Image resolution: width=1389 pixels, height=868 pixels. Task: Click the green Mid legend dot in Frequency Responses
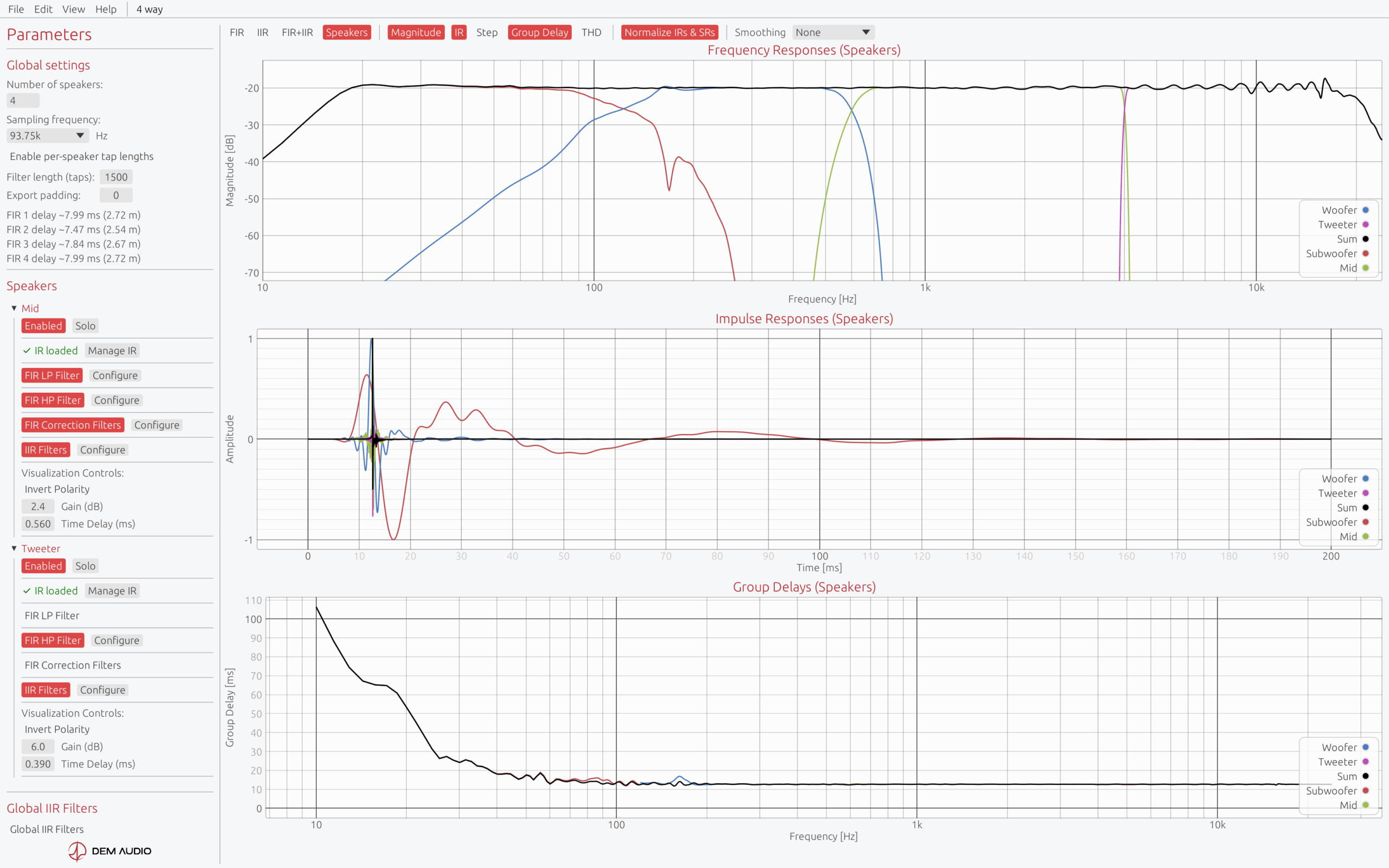point(1366,268)
